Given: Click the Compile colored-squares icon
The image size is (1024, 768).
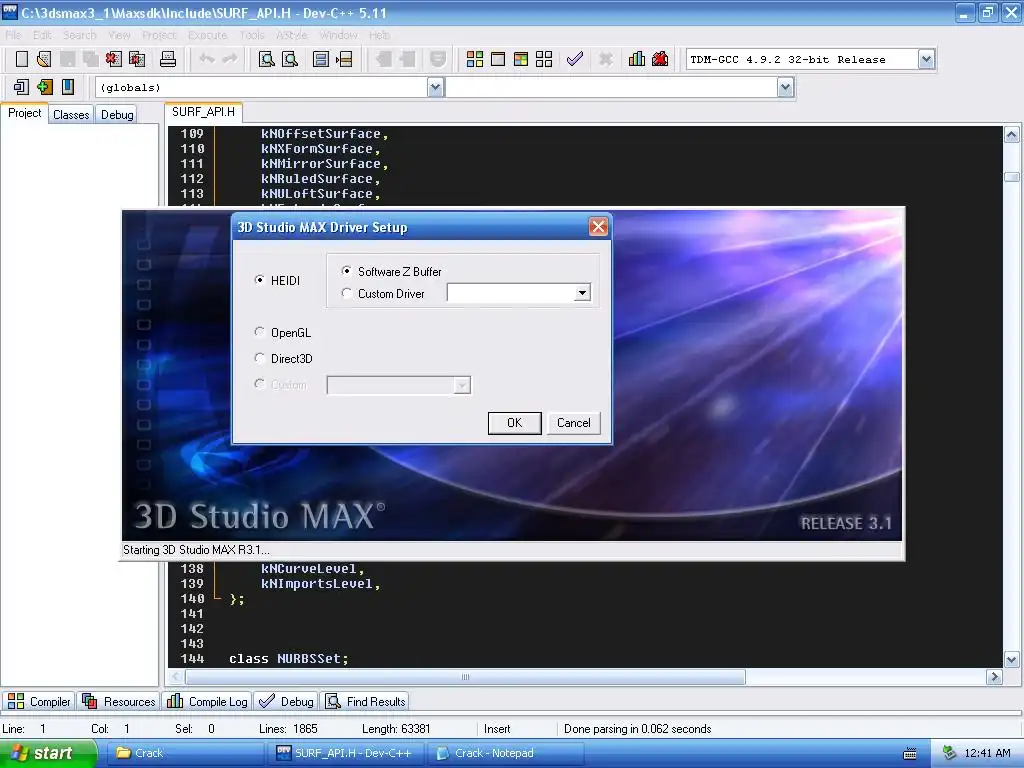Looking at the screenshot, I should [x=475, y=59].
